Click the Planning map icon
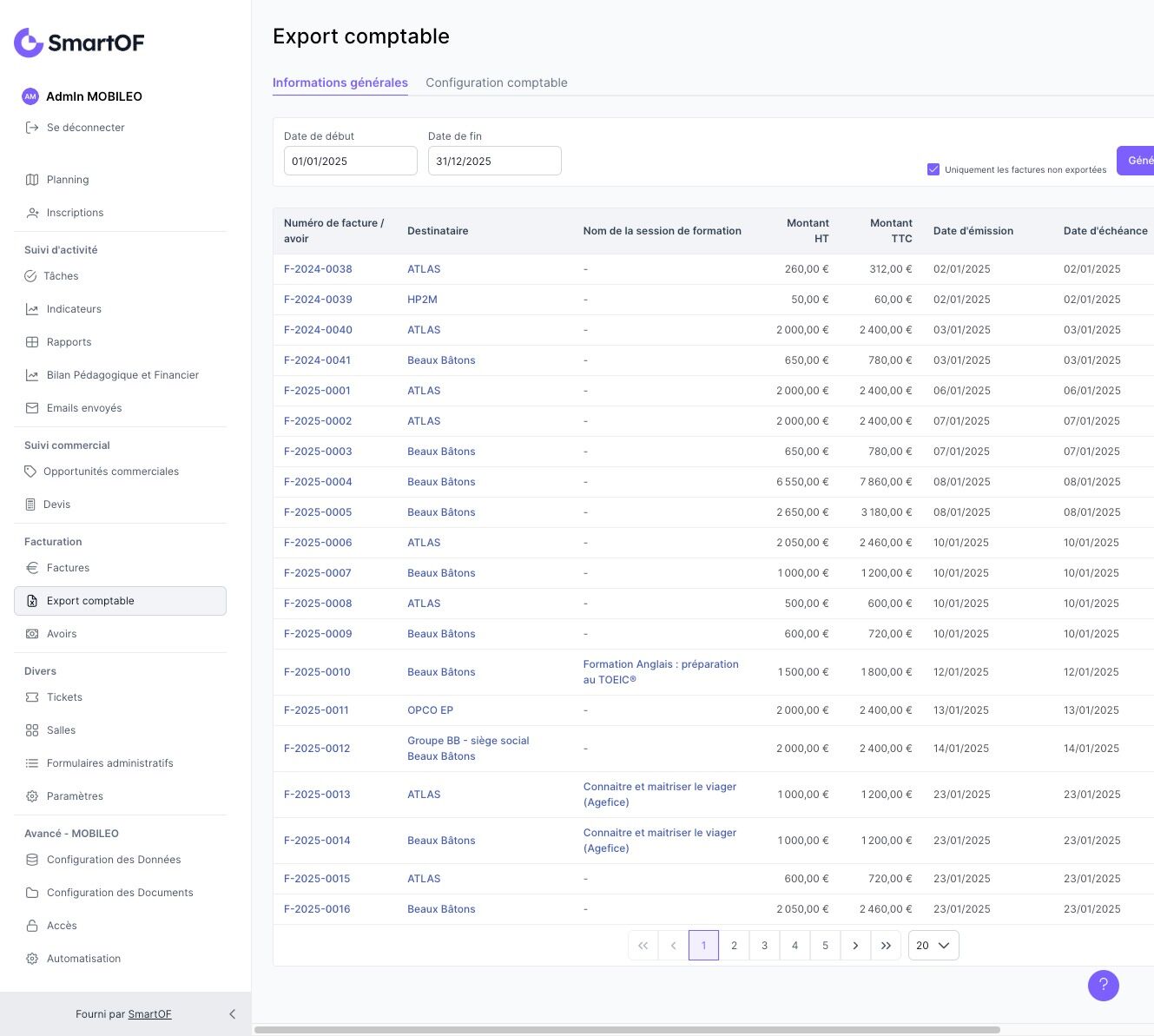1154x1036 pixels. [32, 180]
